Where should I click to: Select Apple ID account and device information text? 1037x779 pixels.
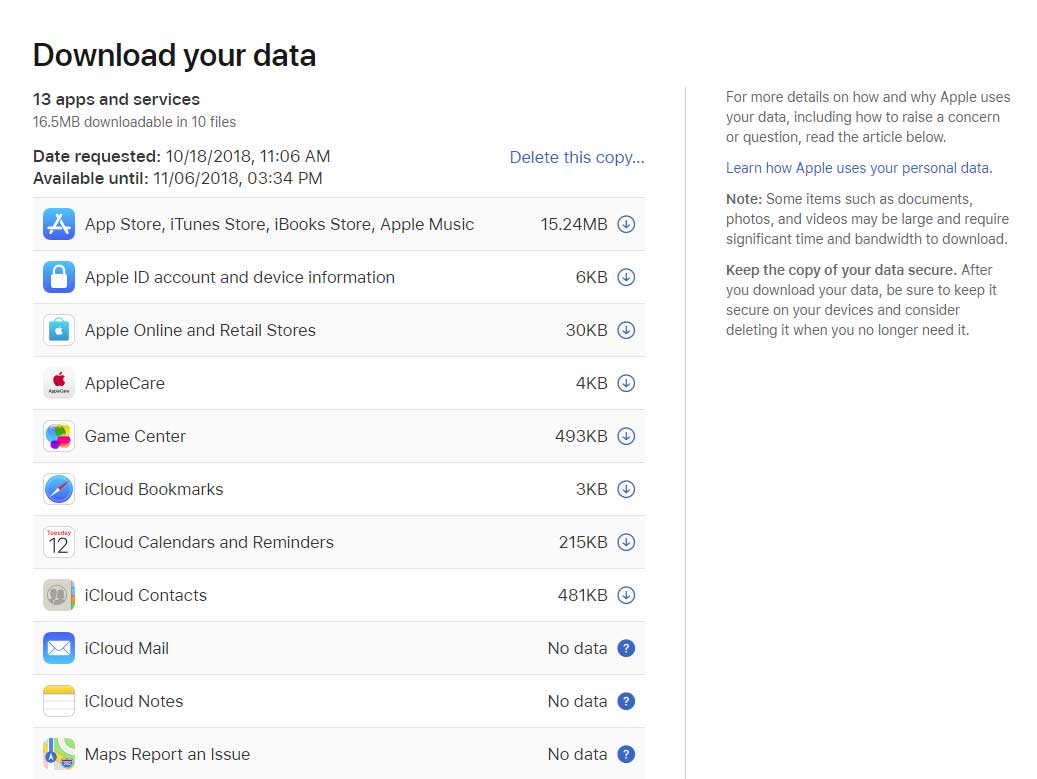pyautogui.click(x=239, y=277)
